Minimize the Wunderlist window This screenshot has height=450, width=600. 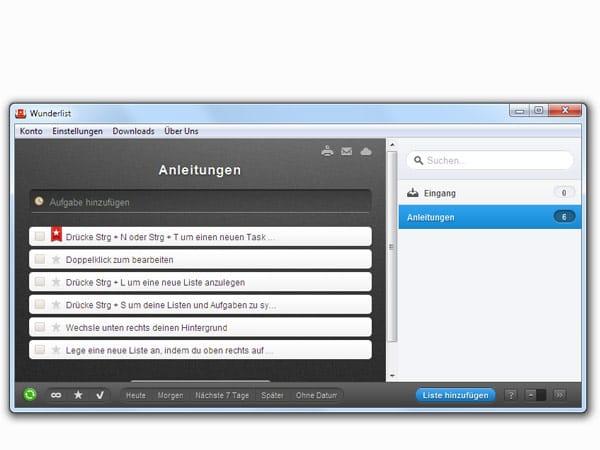pos(519,111)
